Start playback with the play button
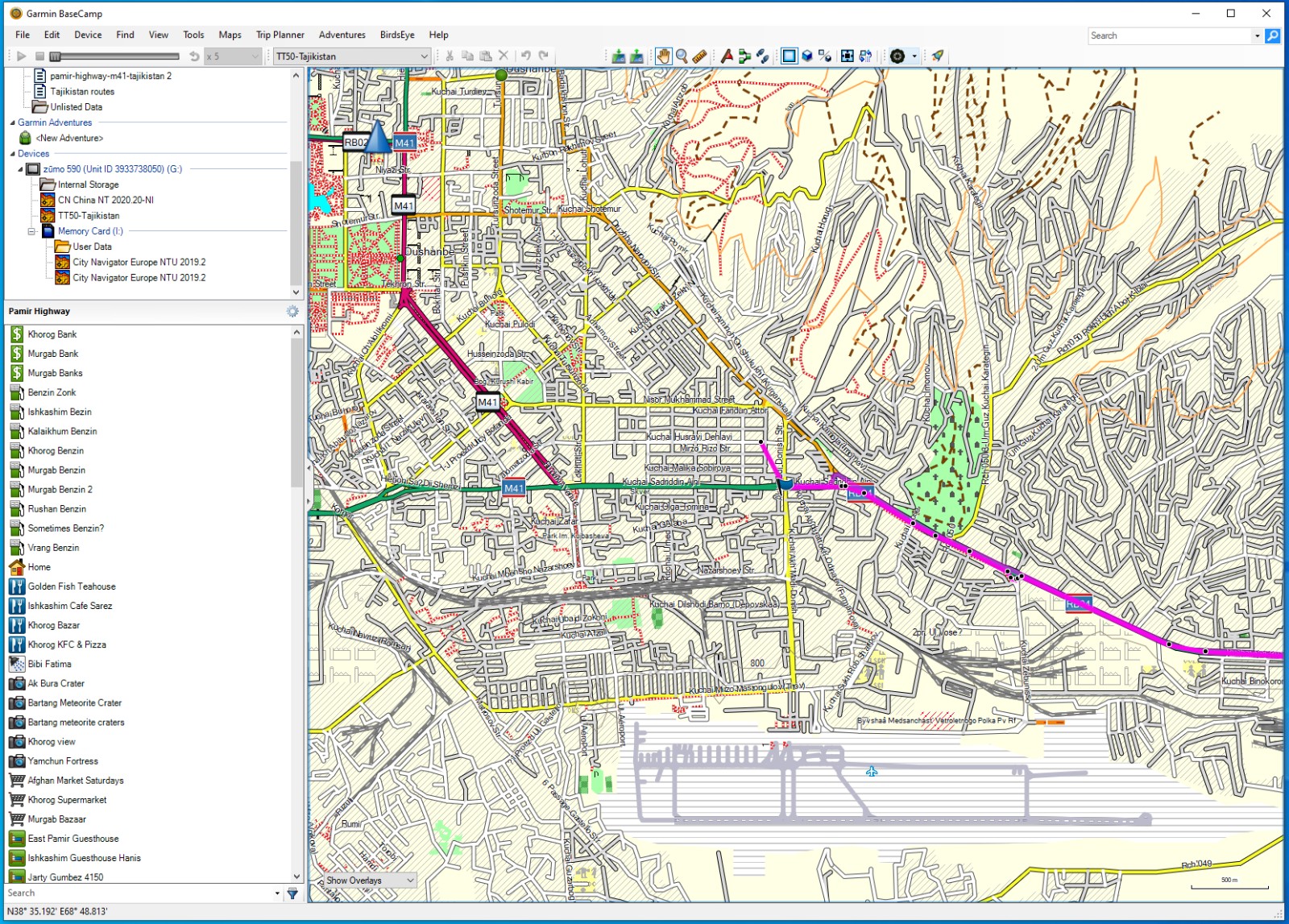The width and height of the screenshot is (1289, 924). pyautogui.click(x=21, y=56)
